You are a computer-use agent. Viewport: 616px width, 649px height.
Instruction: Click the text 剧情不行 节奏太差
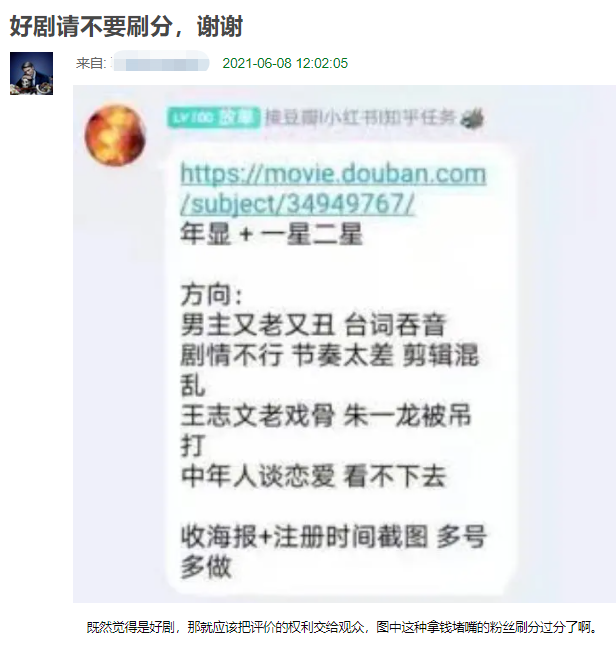(286, 355)
